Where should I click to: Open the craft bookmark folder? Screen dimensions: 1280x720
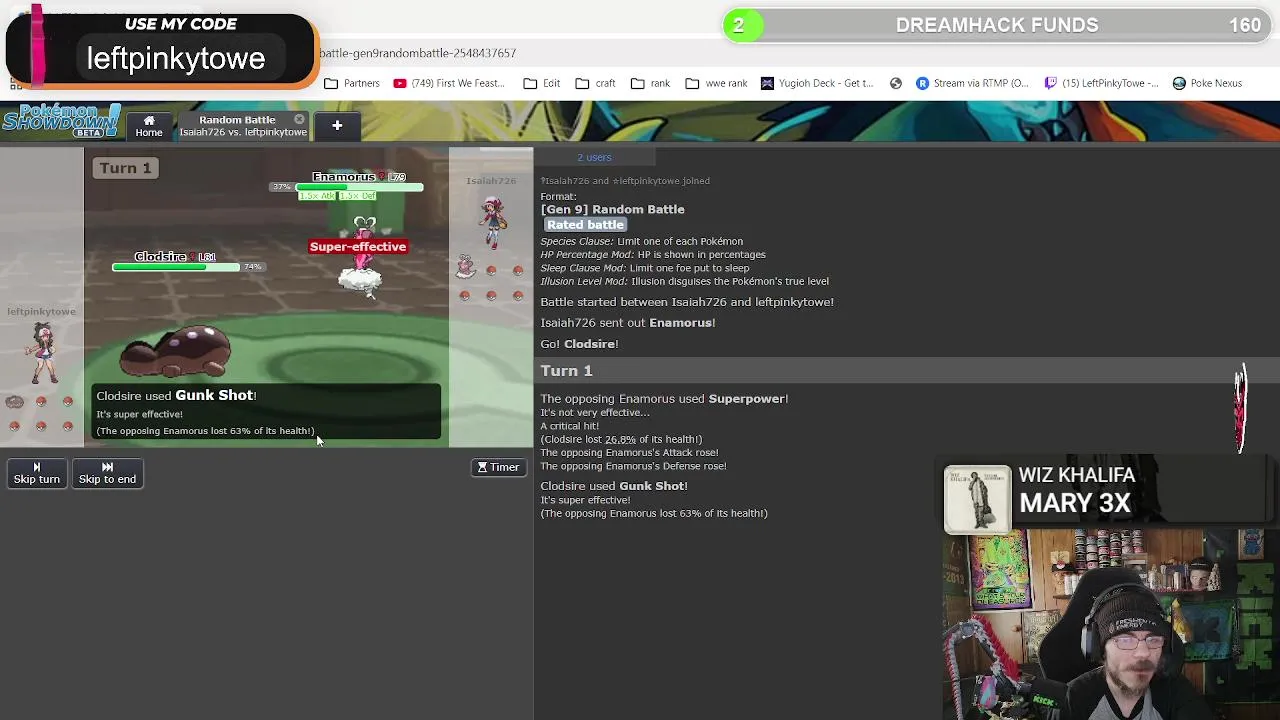click(595, 83)
